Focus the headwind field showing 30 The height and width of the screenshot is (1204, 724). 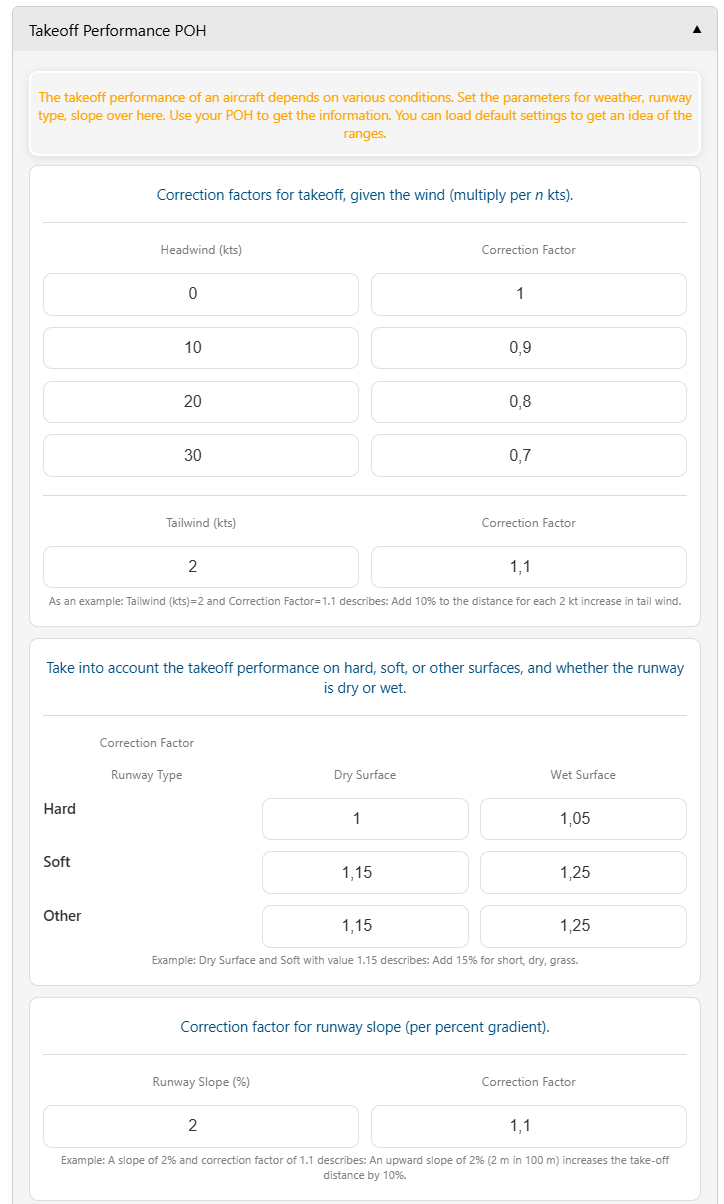(200, 455)
